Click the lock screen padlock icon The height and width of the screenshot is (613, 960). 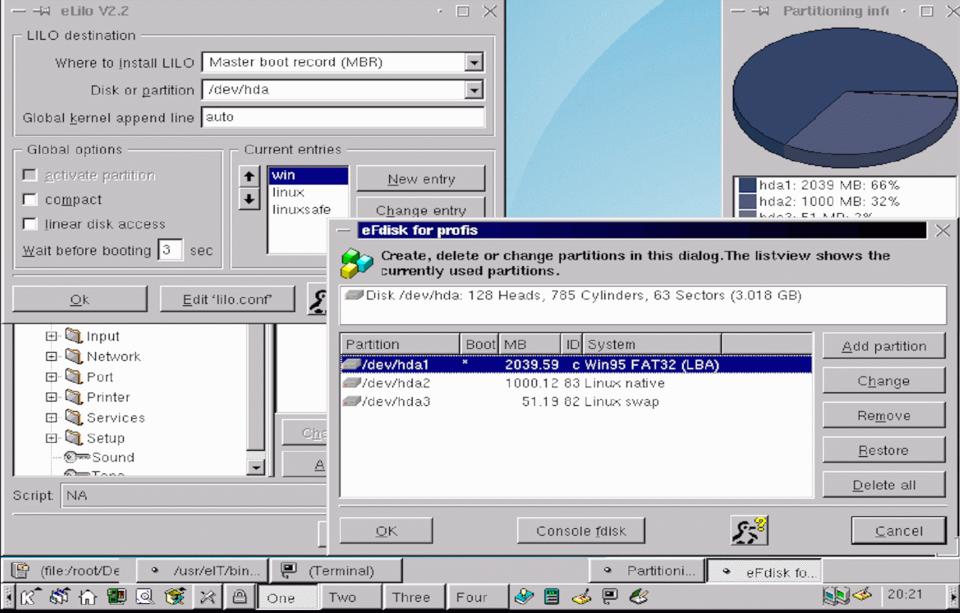[x=239, y=597]
